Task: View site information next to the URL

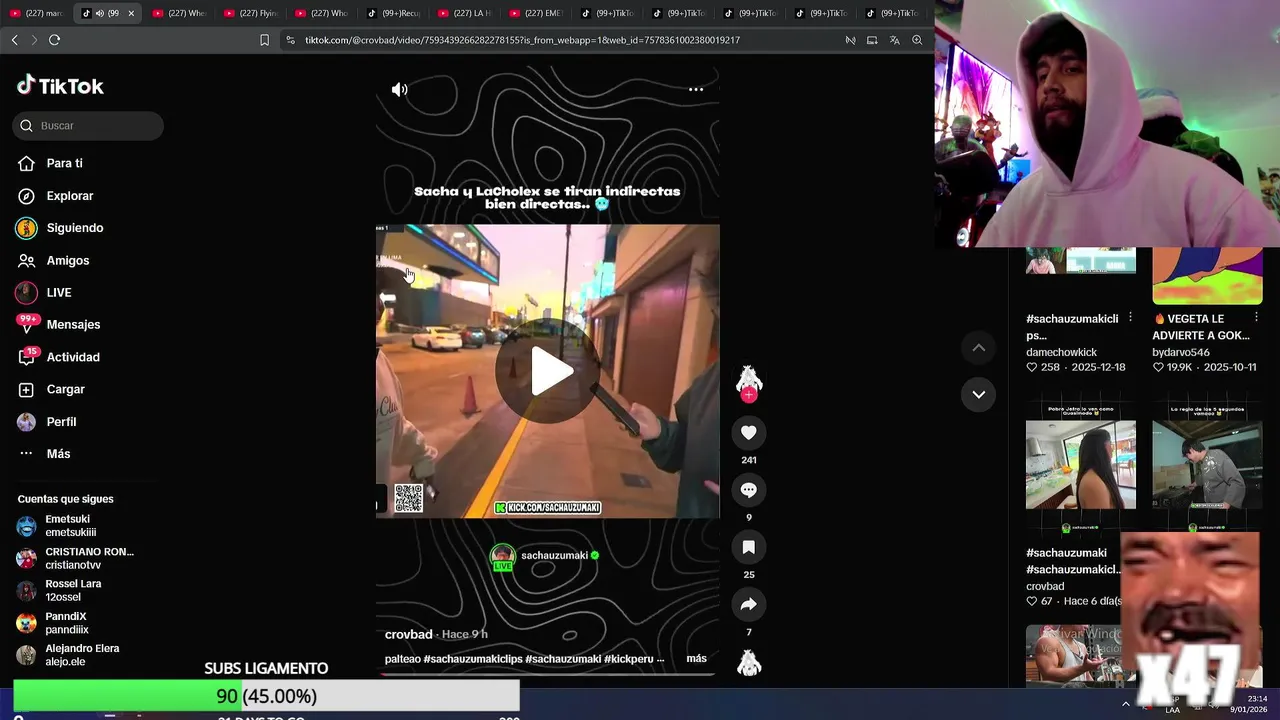Action: (x=290, y=40)
